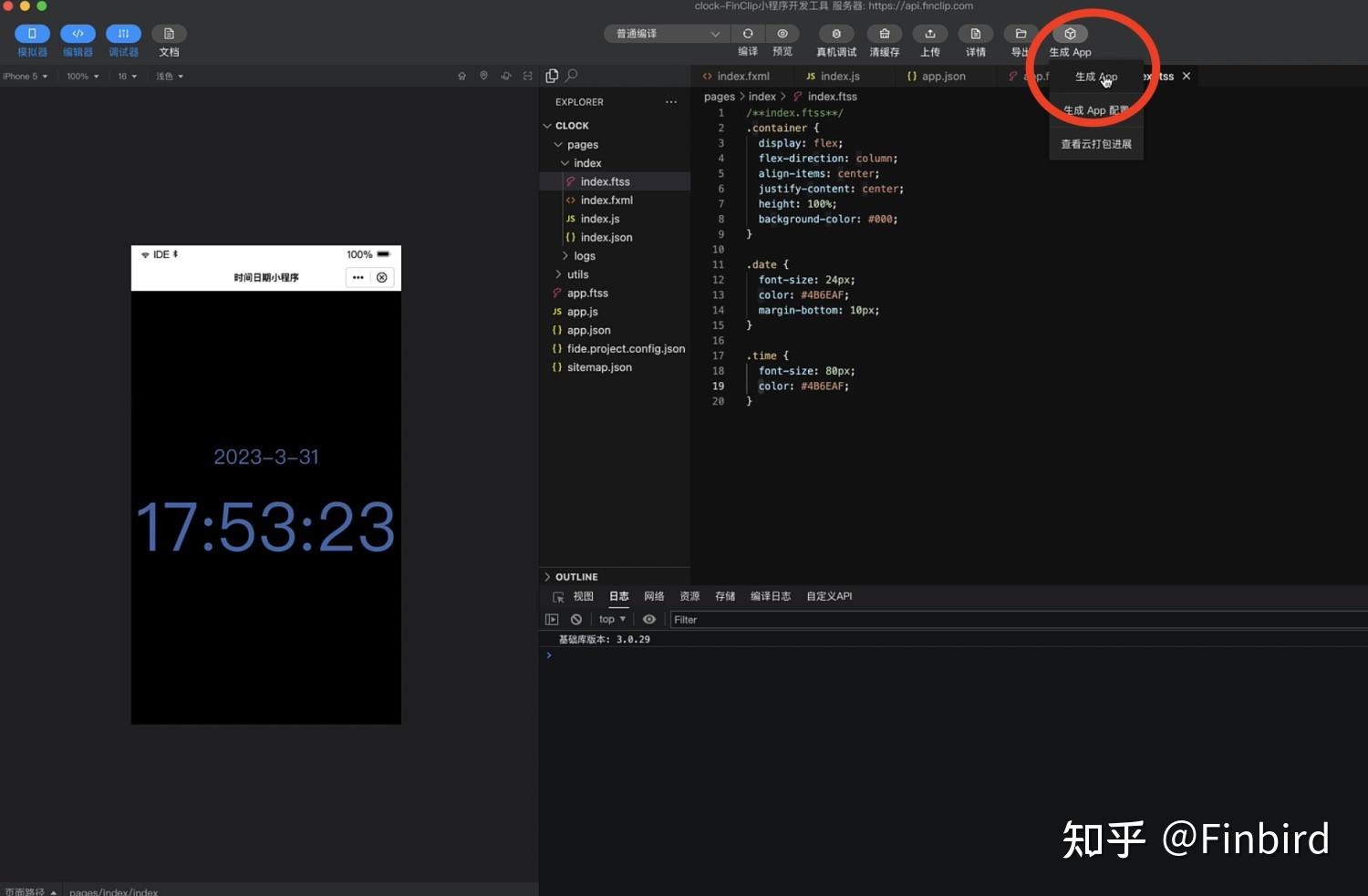This screenshot has height=896, width=1368.
Task: Select 查看云打包进展 menu item
Action: [x=1096, y=144]
